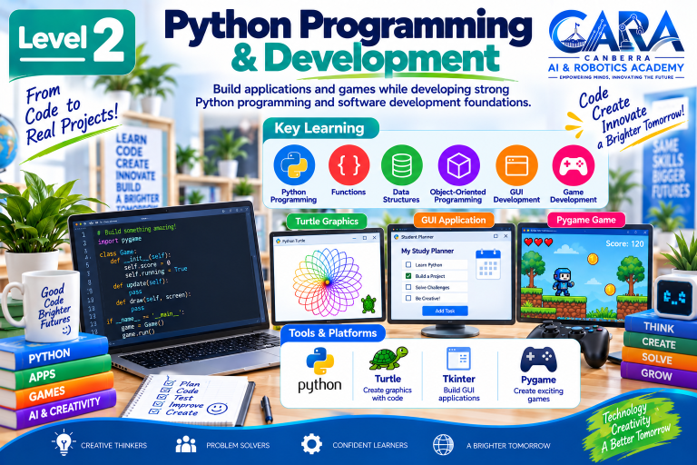Select the green Turtle Graphics label

pyautogui.click(x=327, y=221)
